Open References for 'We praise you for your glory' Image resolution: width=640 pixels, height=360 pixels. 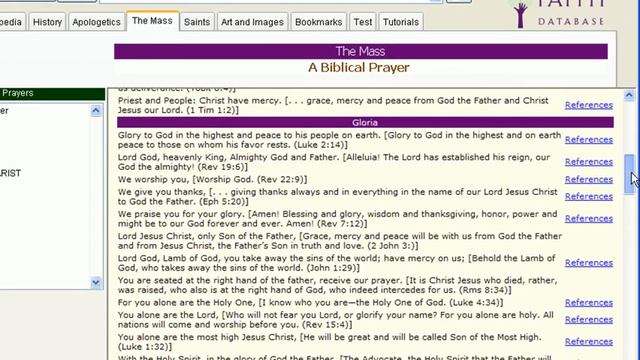pos(589,219)
